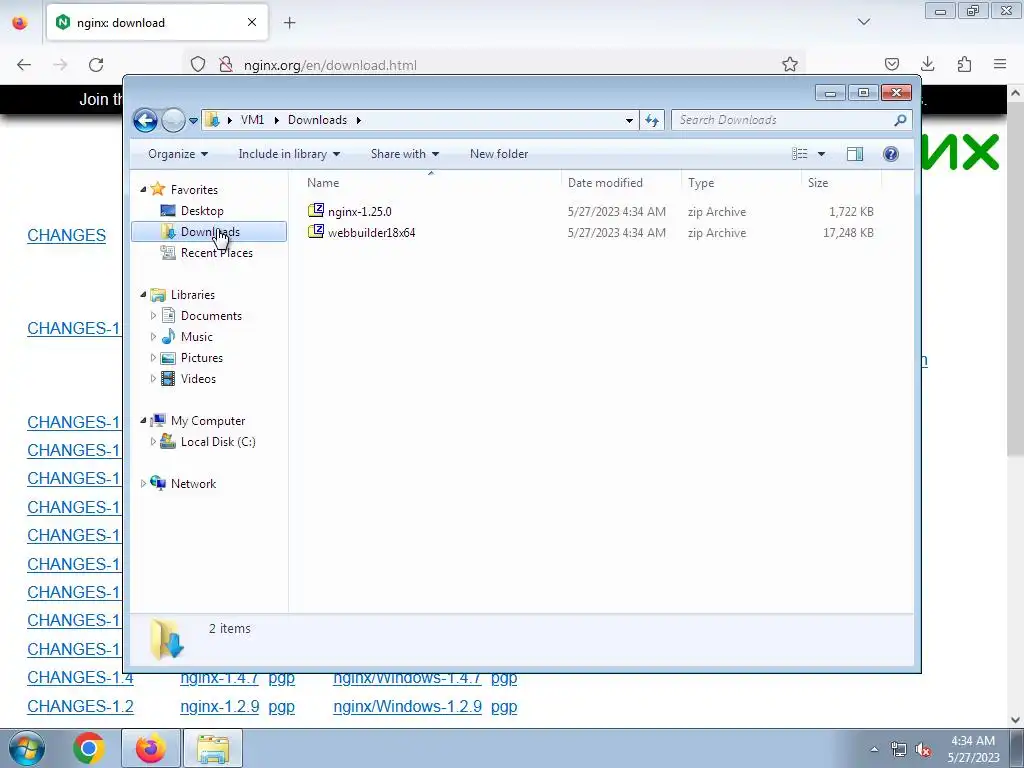Click VM1 in the address breadcrumb
The image size is (1024, 768).
tap(252, 120)
